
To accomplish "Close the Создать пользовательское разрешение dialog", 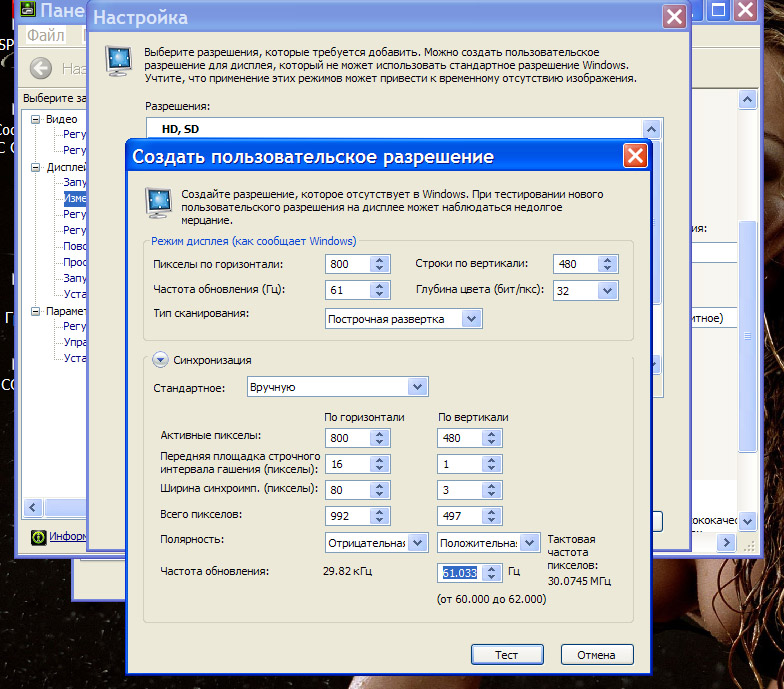I will (x=634, y=157).
